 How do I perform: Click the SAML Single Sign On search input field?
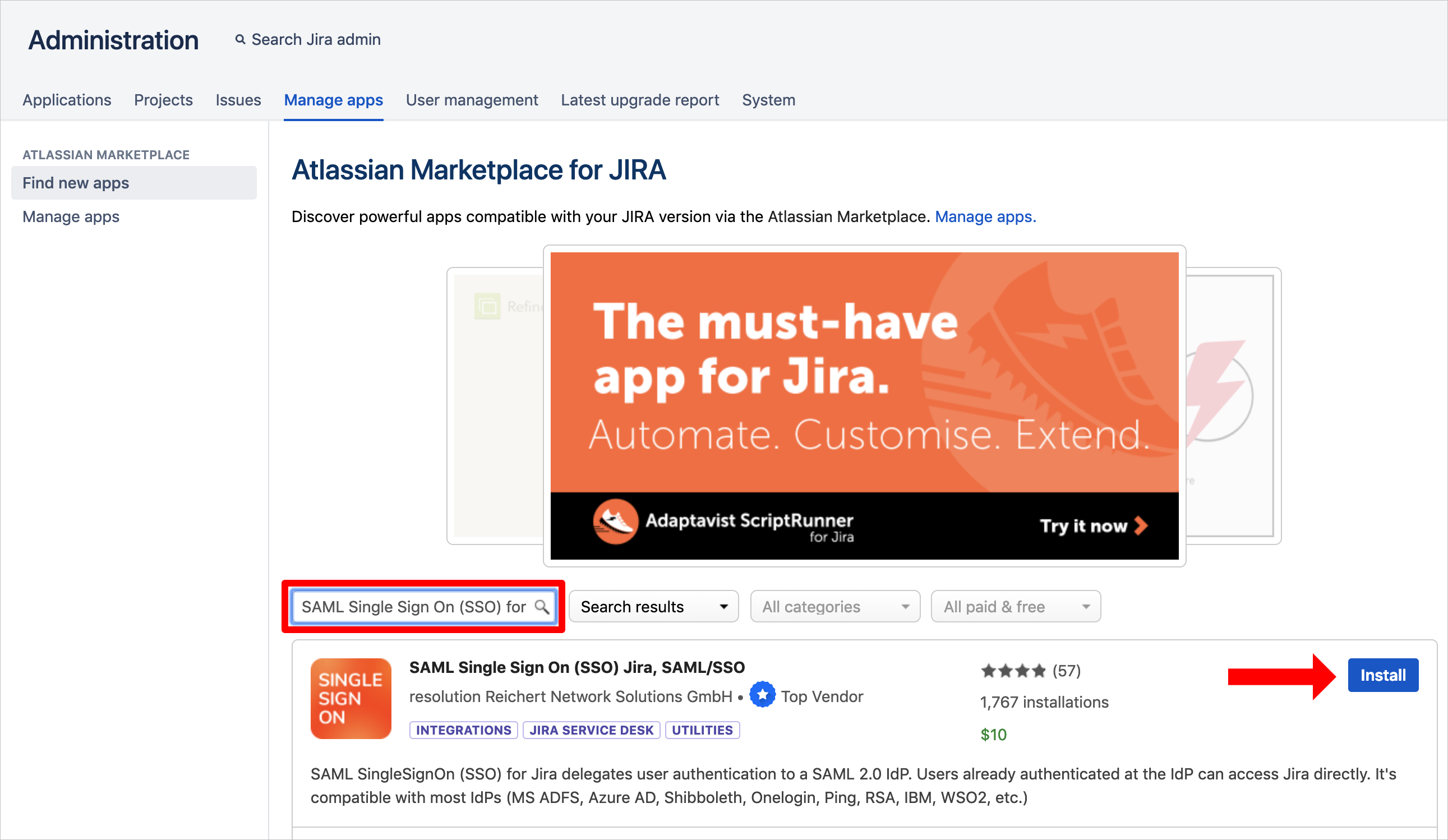(x=425, y=606)
